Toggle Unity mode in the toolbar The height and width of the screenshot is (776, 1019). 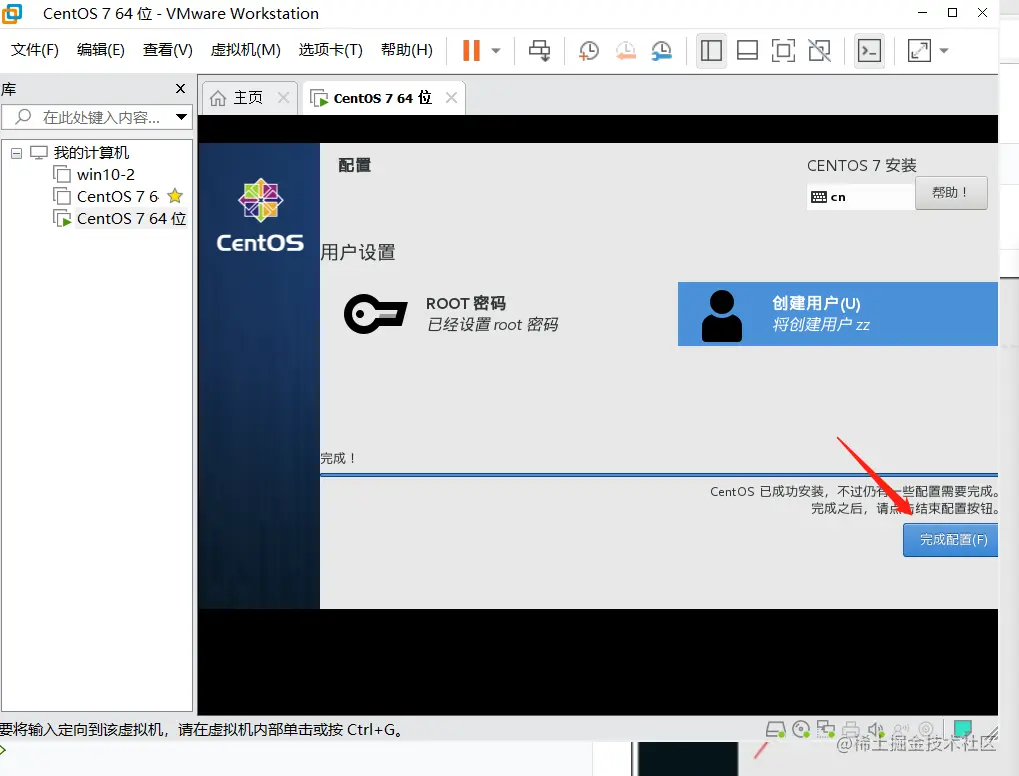pyautogui.click(x=819, y=50)
